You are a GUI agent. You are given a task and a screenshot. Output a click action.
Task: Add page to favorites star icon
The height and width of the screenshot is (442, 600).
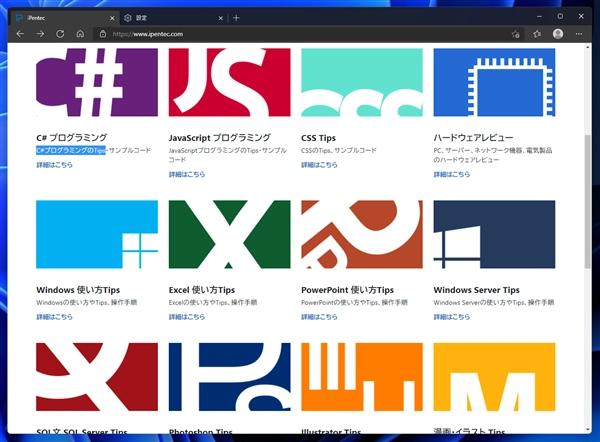[x=515, y=34]
